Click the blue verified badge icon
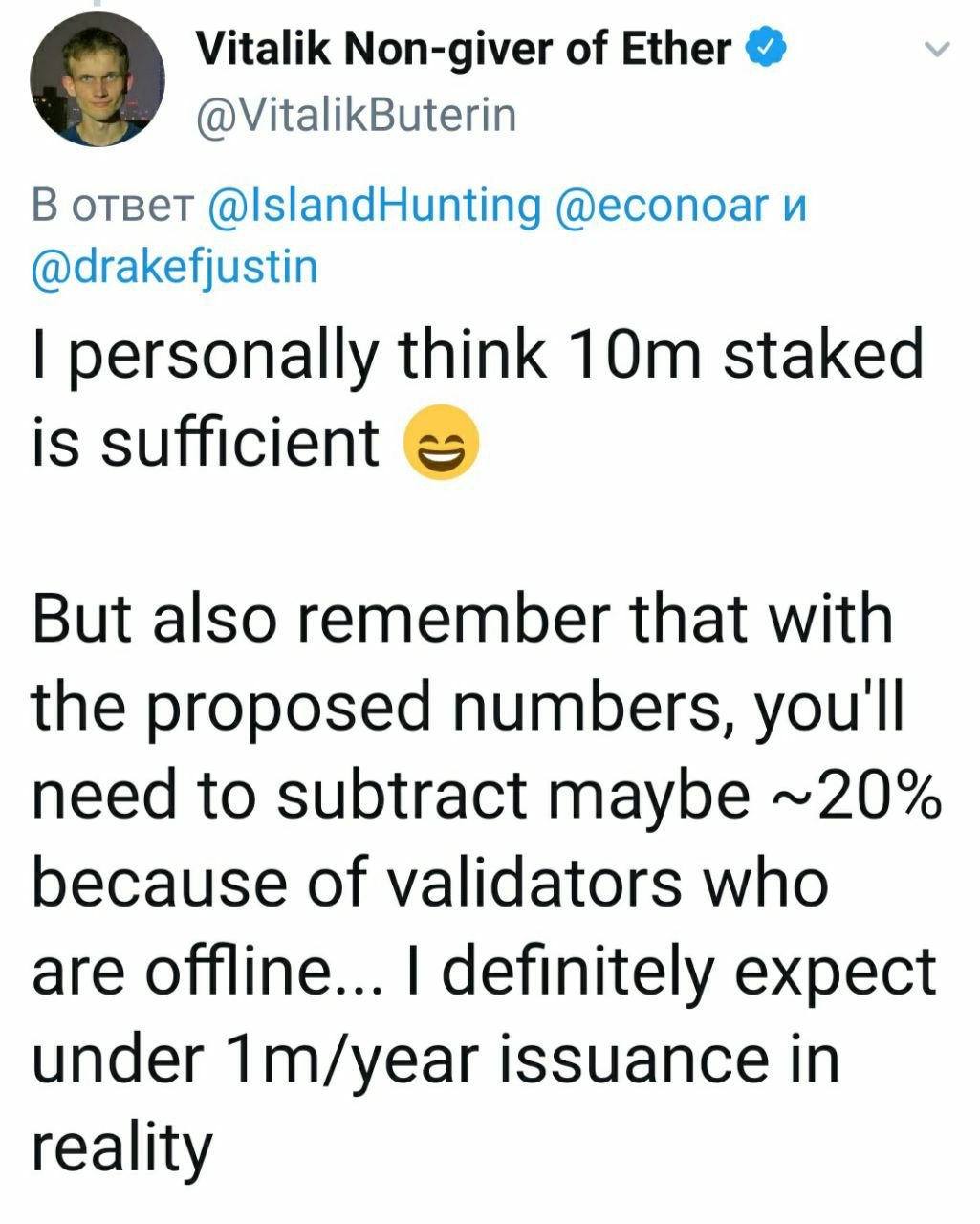980x1224 pixels. point(766,46)
